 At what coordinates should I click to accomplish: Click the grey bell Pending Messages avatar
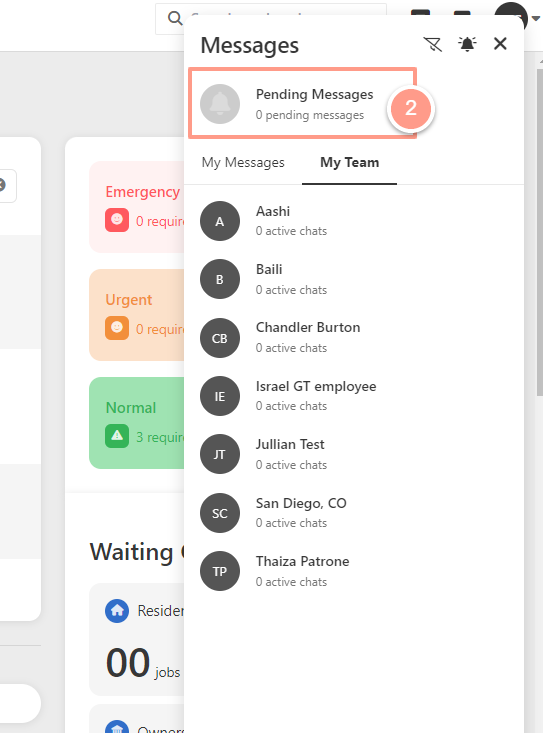click(x=220, y=104)
